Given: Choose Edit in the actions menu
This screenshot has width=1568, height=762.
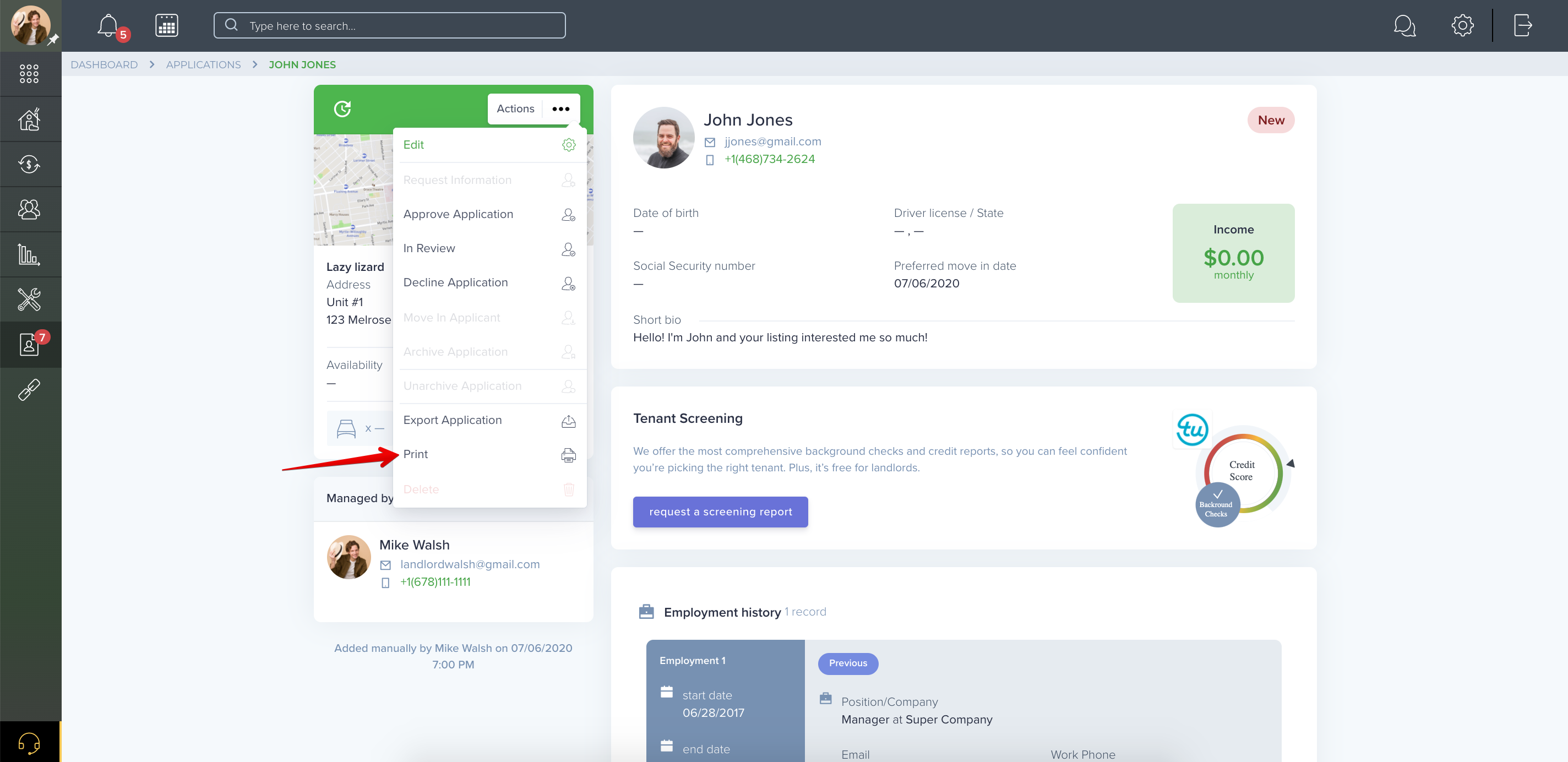Looking at the screenshot, I should pyautogui.click(x=489, y=145).
